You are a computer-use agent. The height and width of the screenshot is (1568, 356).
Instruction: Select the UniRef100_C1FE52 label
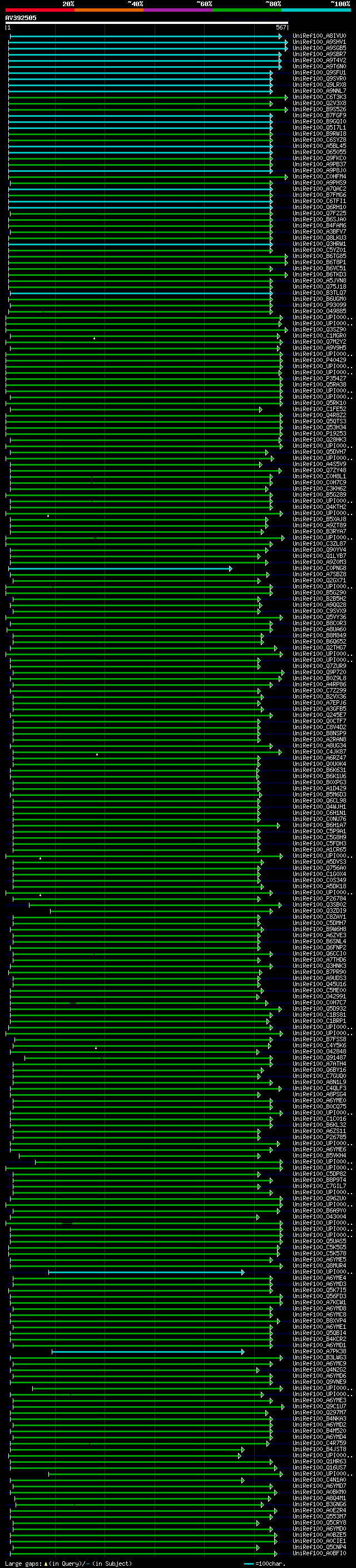(x=319, y=409)
